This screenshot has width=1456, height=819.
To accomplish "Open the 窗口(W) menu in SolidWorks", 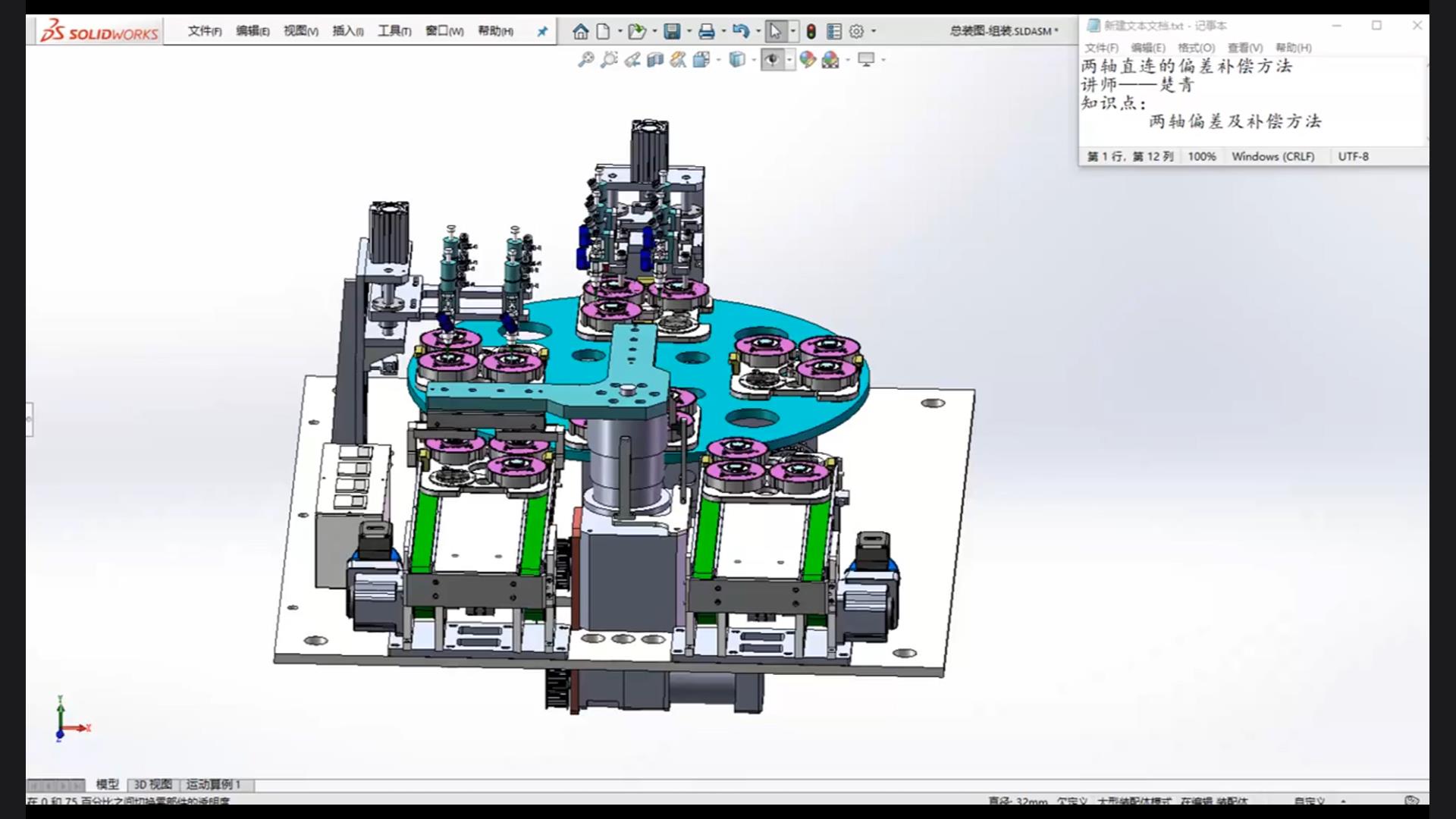I will point(444,31).
